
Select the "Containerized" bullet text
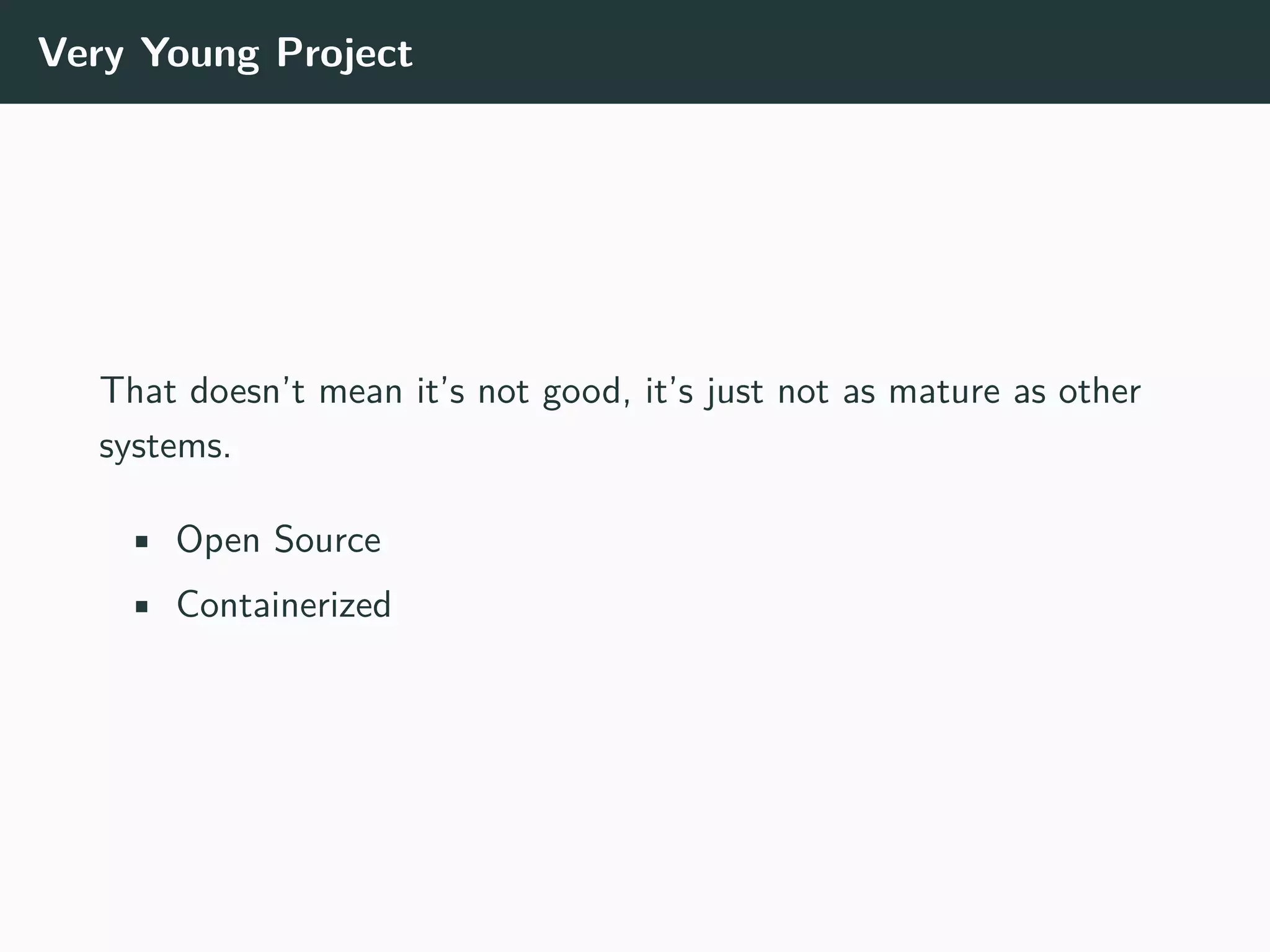284,604
